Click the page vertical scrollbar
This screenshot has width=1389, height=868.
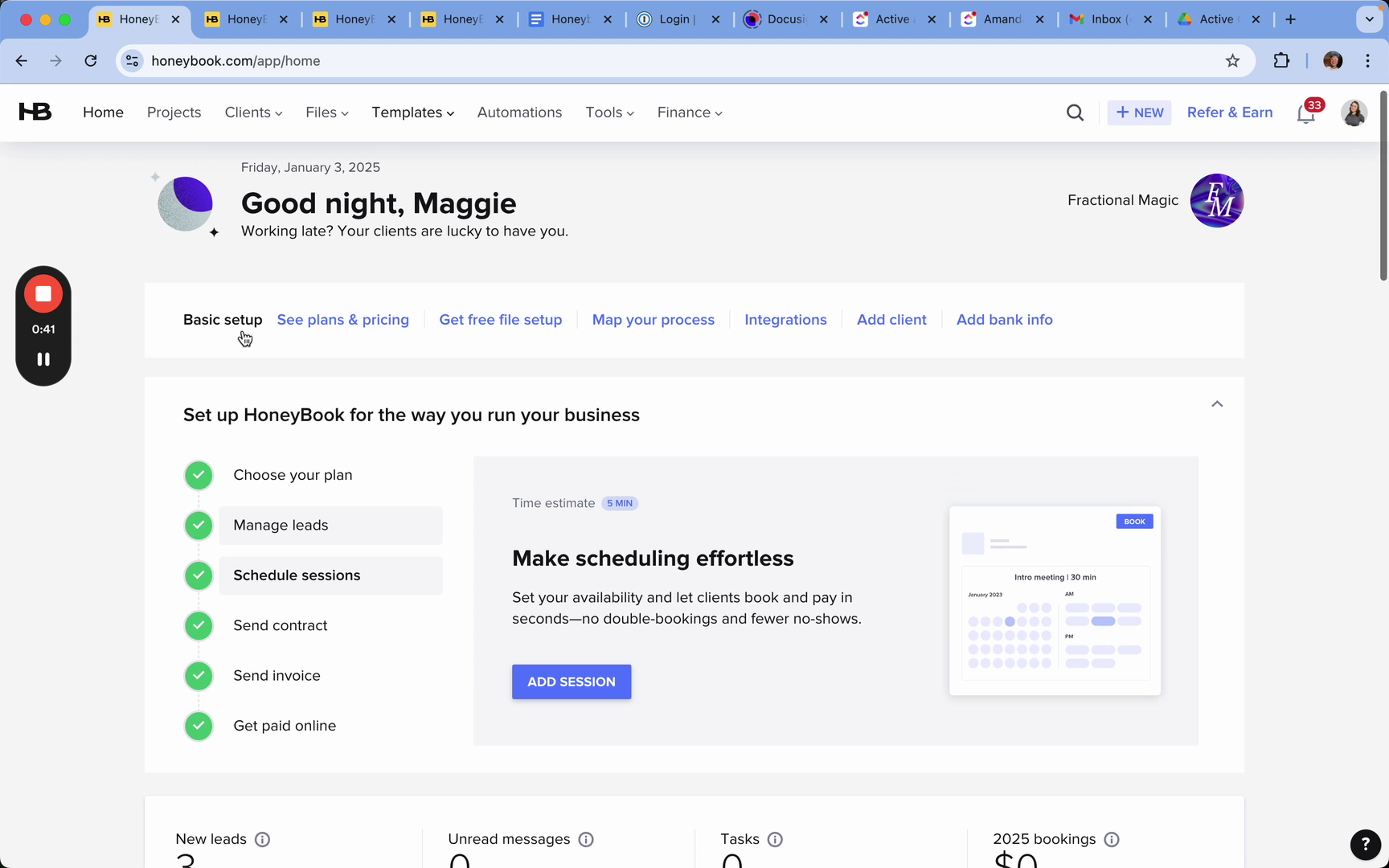tap(1383, 186)
